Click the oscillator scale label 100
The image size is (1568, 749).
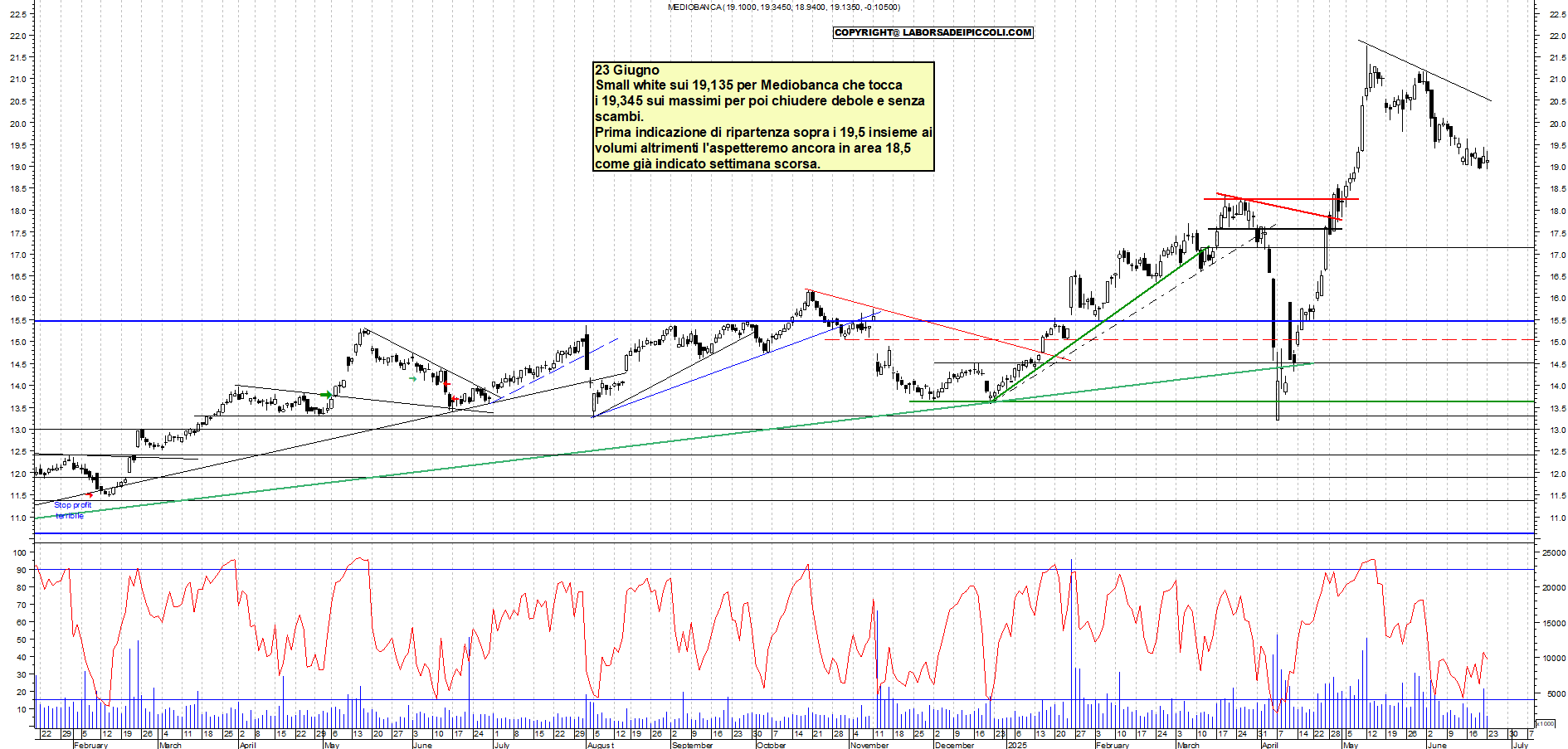(20, 553)
